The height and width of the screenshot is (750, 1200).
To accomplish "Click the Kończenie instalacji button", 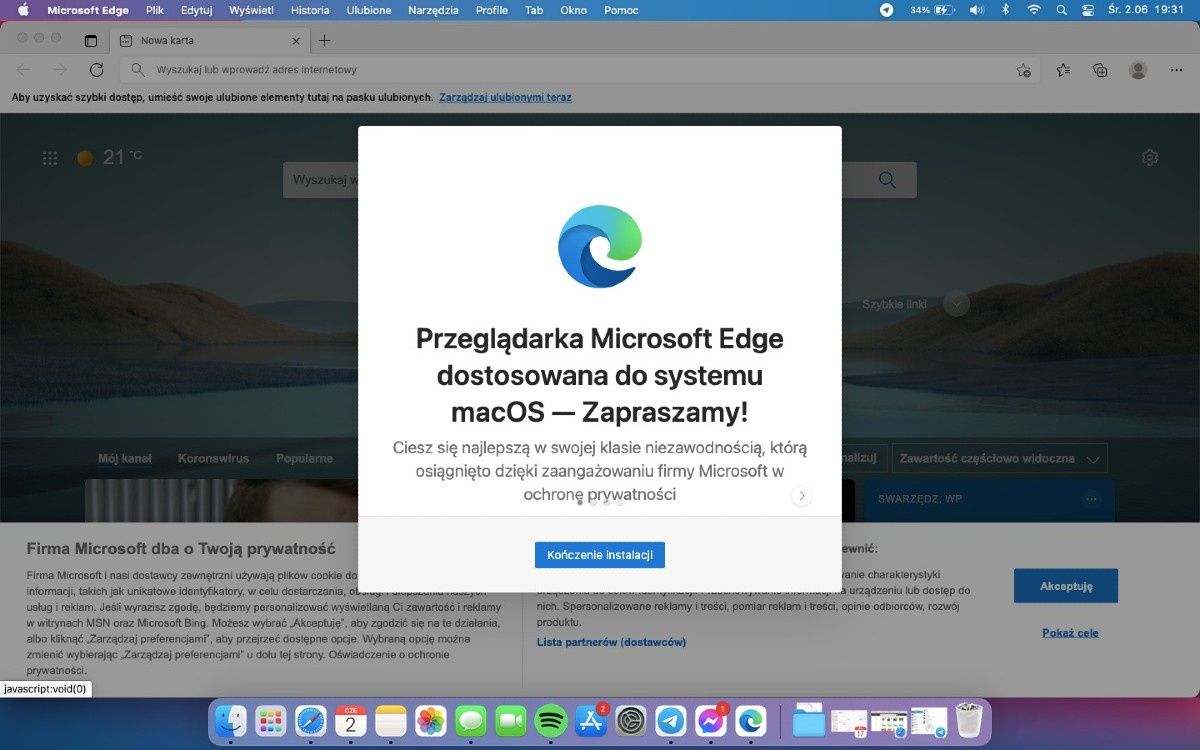I will [599, 555].
